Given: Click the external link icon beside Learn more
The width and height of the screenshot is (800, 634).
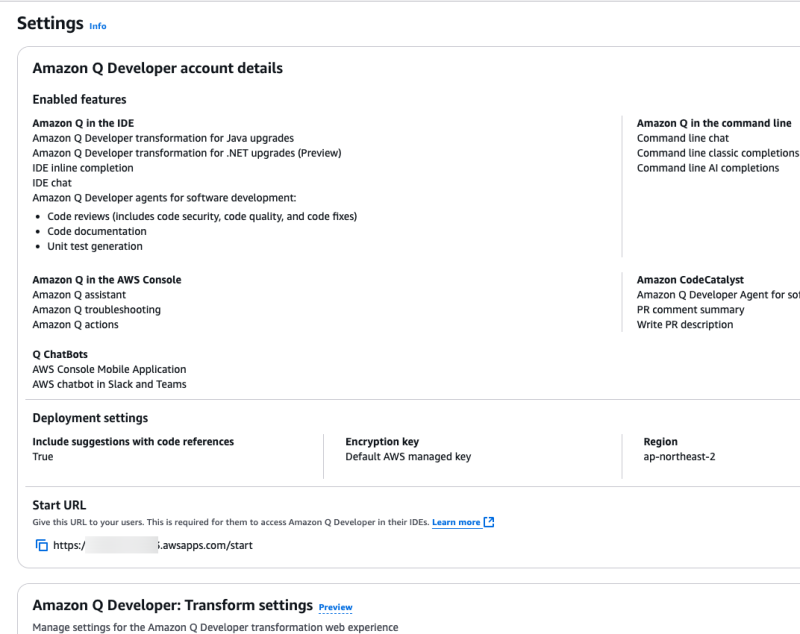Looking at the screenshot, I should (489, 522).
